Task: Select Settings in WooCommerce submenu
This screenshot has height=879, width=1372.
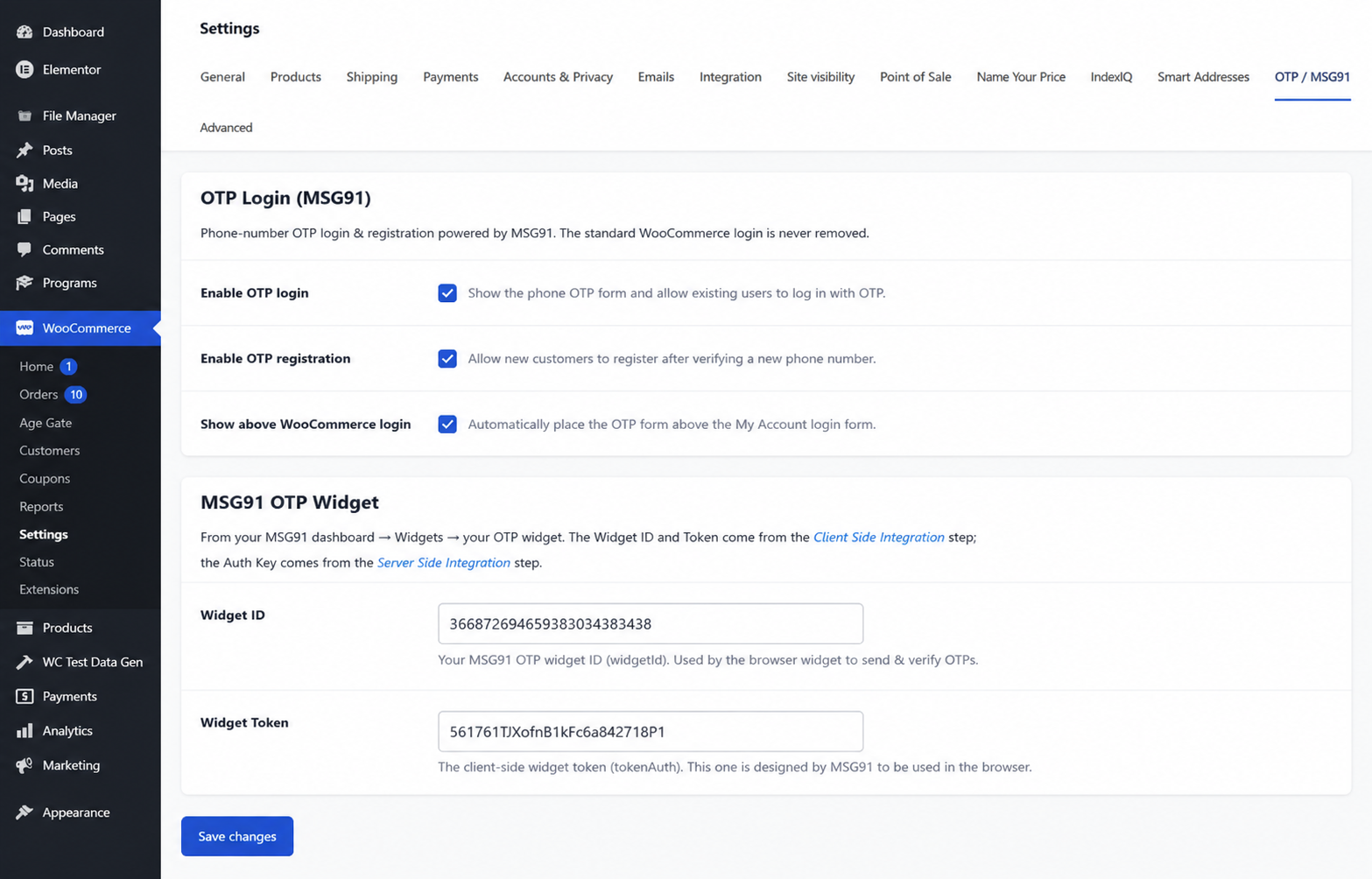Action: coord(44,534)
